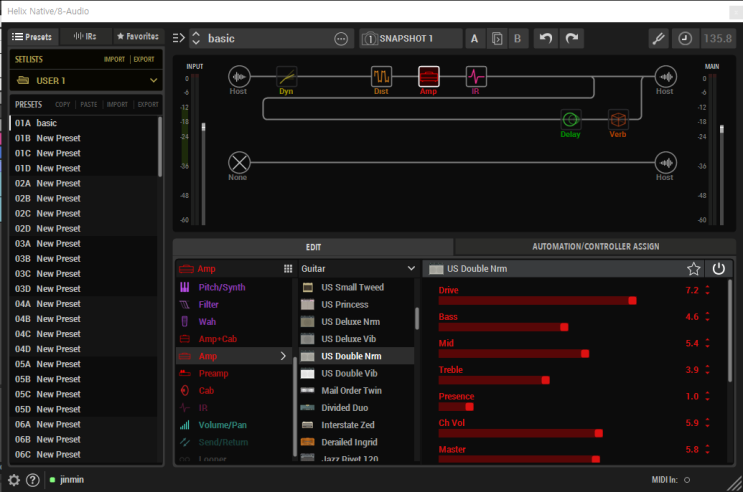Click the setlist IMPORT button
Screen dimensions: 743x492
point(114,60)
